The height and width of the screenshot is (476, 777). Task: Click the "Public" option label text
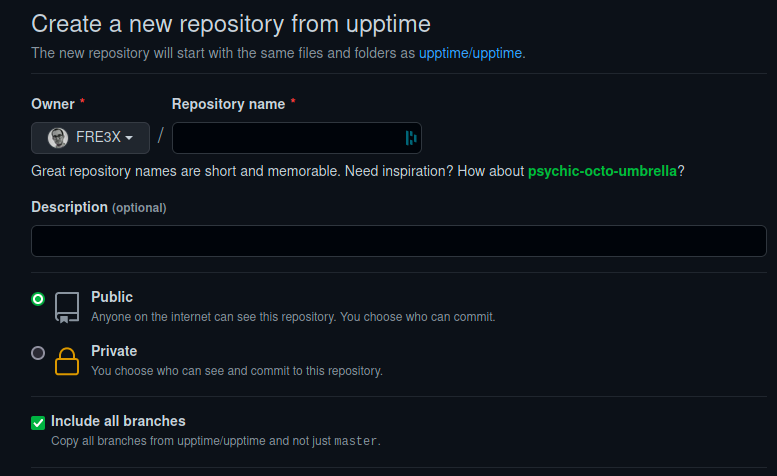click(x=112, y=297)
